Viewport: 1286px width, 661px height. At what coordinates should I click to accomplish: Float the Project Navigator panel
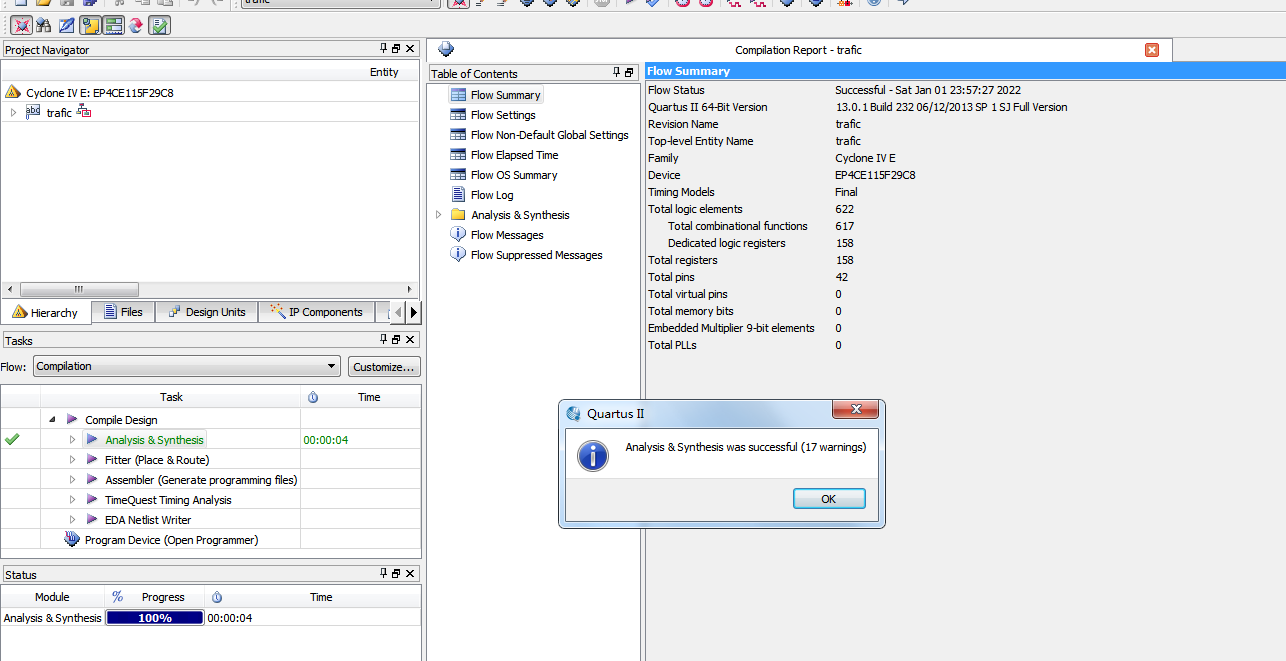click(396, 49)
